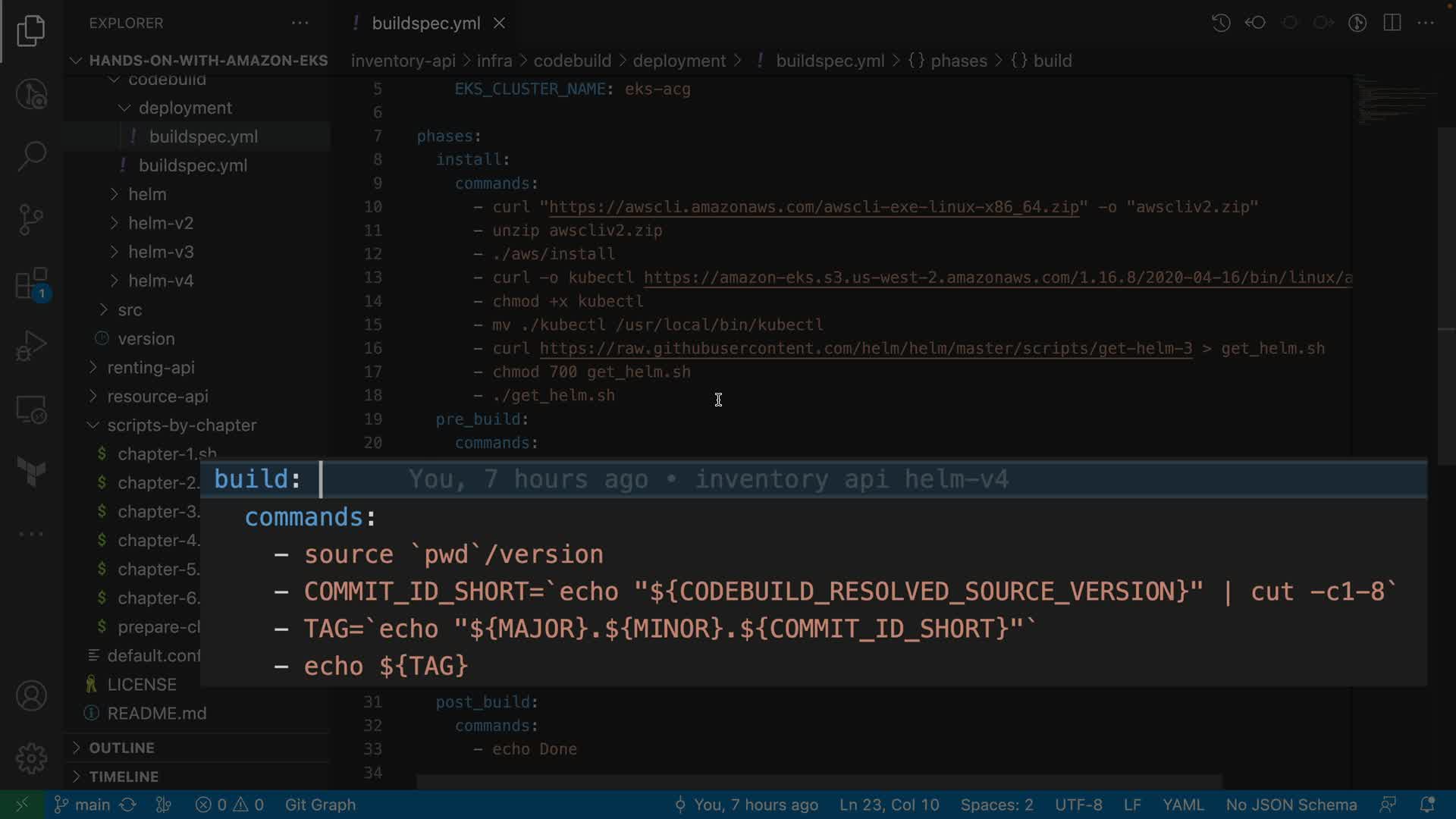Image resolution: width=1456 pixels, height=819 pixels.
Task: Toggle the errors and warnings panel
Action: 229,805
